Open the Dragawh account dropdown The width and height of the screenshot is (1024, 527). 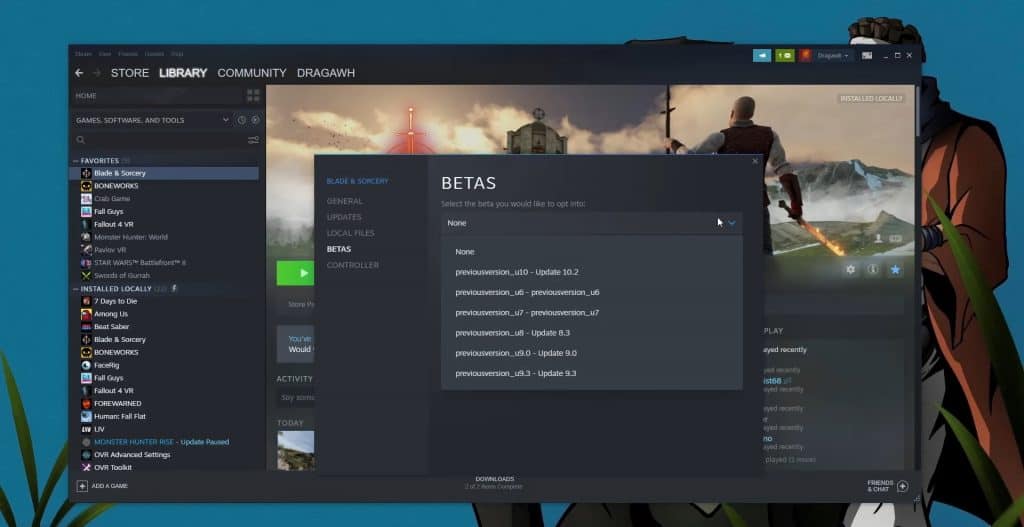click(x=833, y=56)
